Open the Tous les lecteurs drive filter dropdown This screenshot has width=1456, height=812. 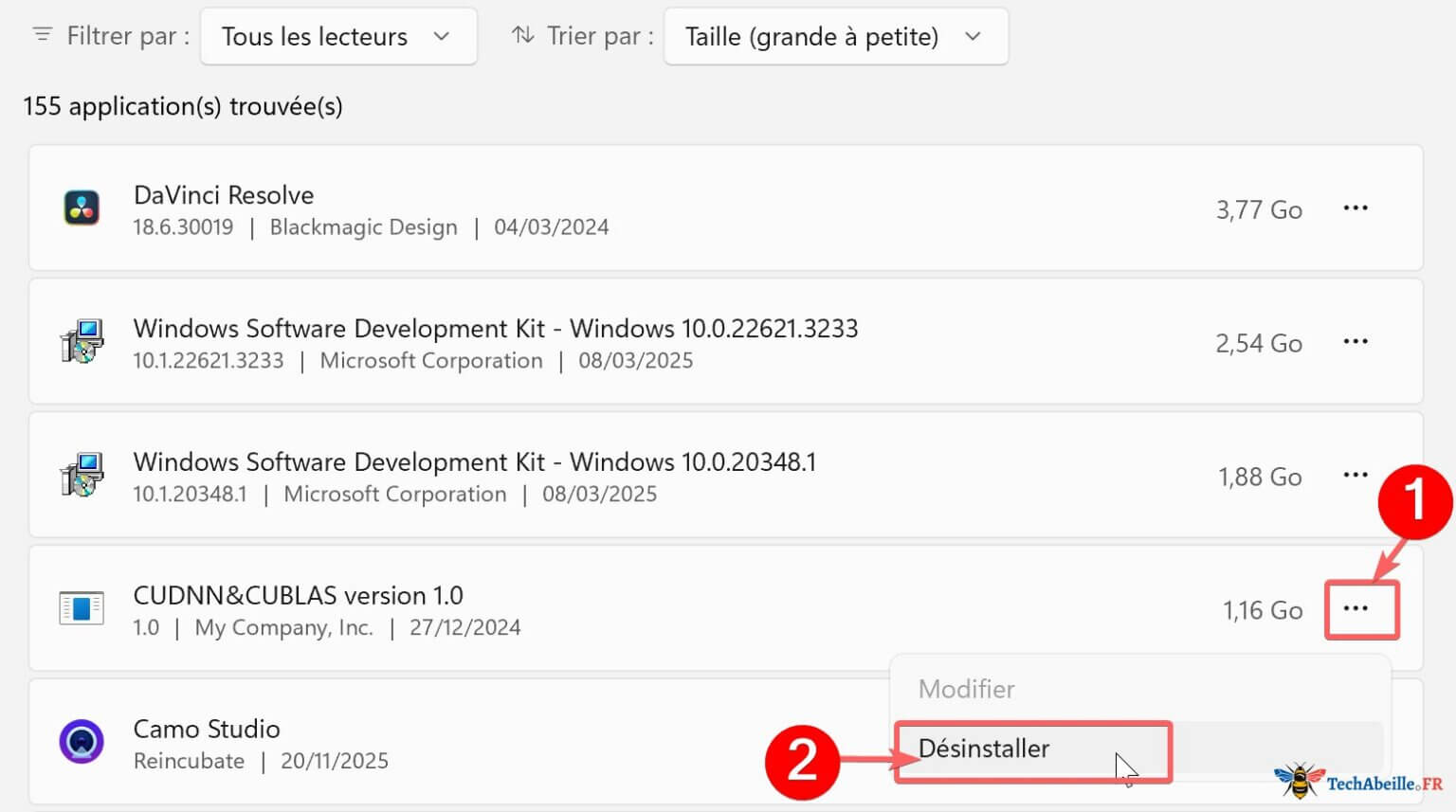(338, 36)
